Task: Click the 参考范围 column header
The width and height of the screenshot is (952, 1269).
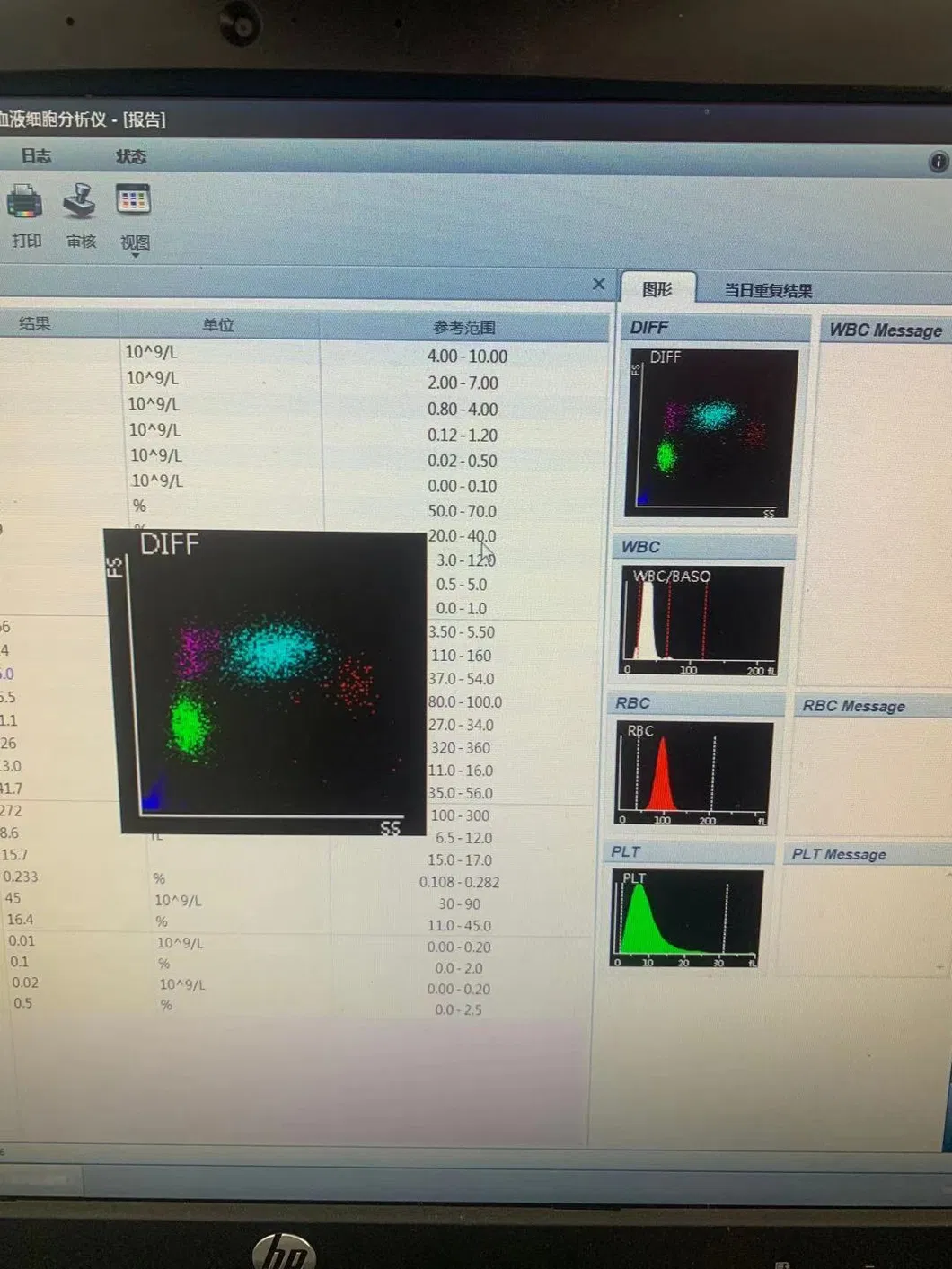Action: pyautogui.click(x=463, y=325)
